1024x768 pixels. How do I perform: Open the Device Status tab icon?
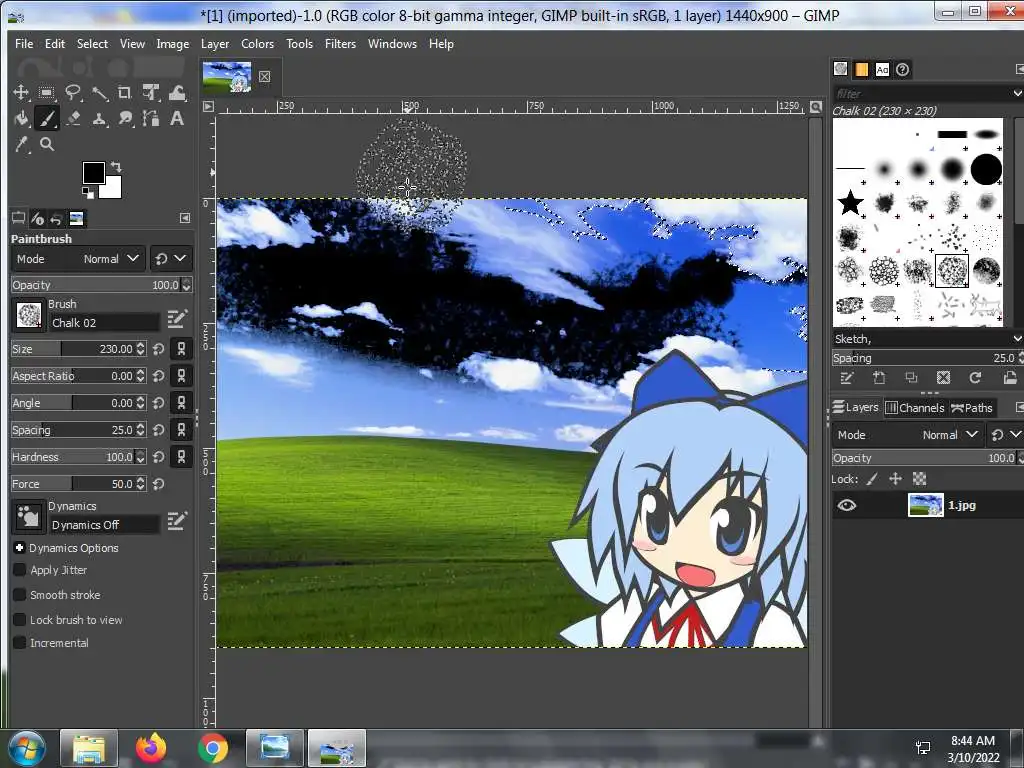pos(37,219)
